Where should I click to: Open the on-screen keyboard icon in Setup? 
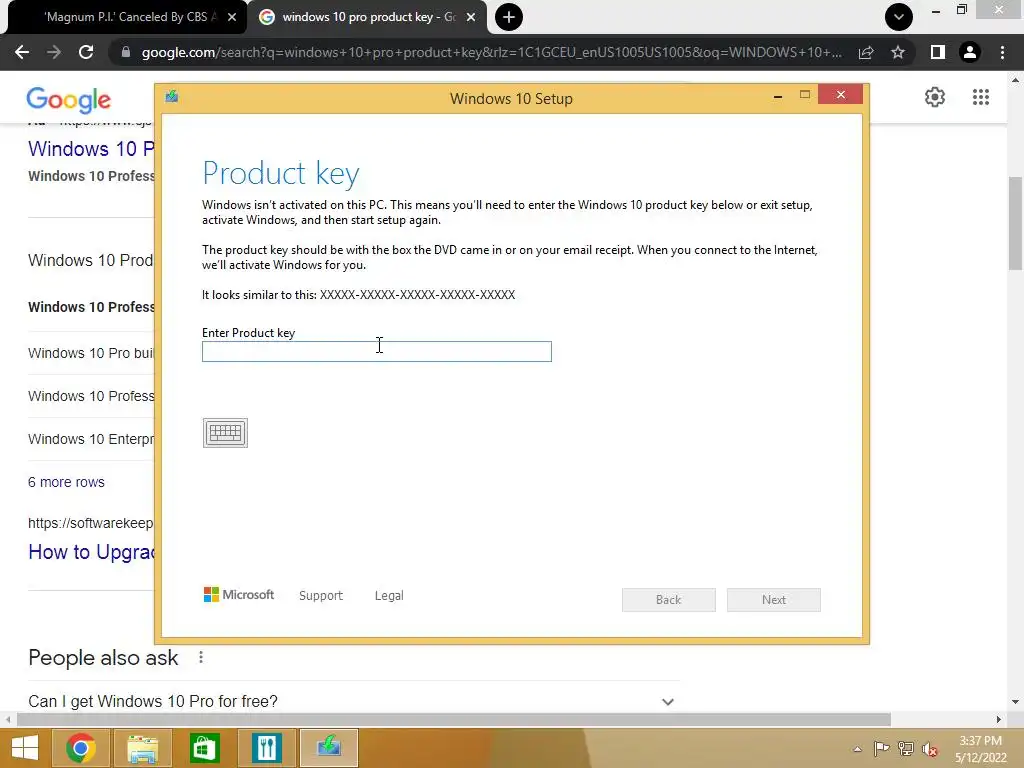pyautogui.click(x=225, y=433)
